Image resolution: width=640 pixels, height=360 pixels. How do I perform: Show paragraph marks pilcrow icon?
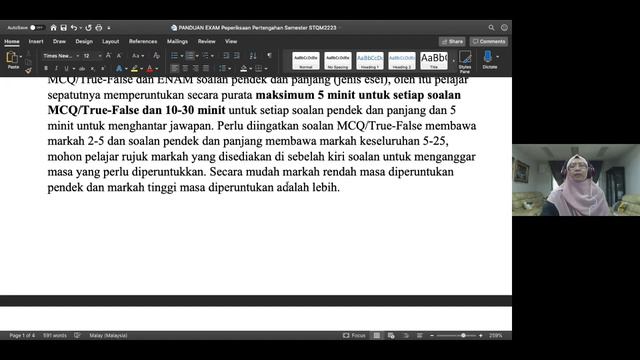pos(269,56)
